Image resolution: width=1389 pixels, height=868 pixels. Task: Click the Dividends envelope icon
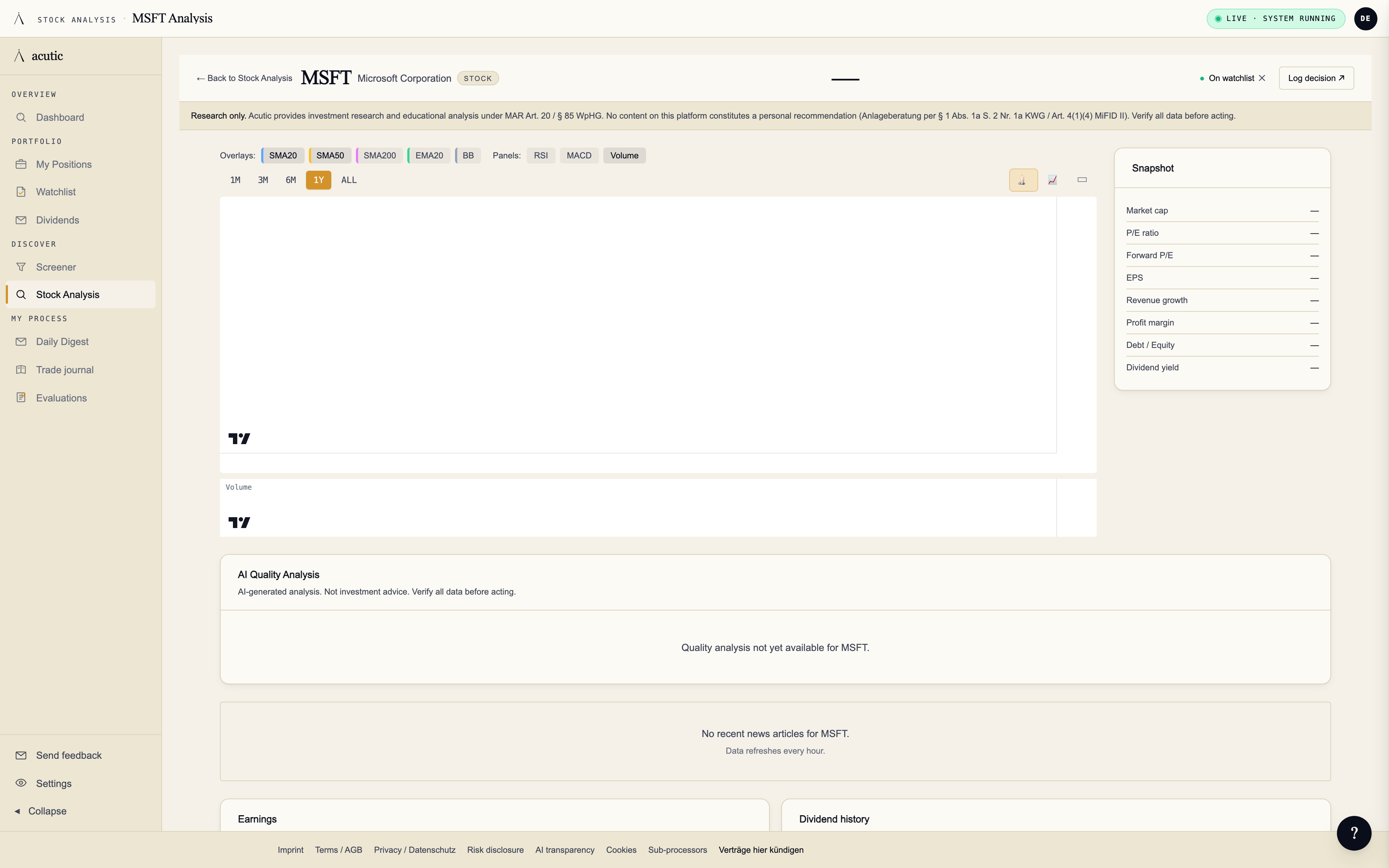(x=21, y=220)
